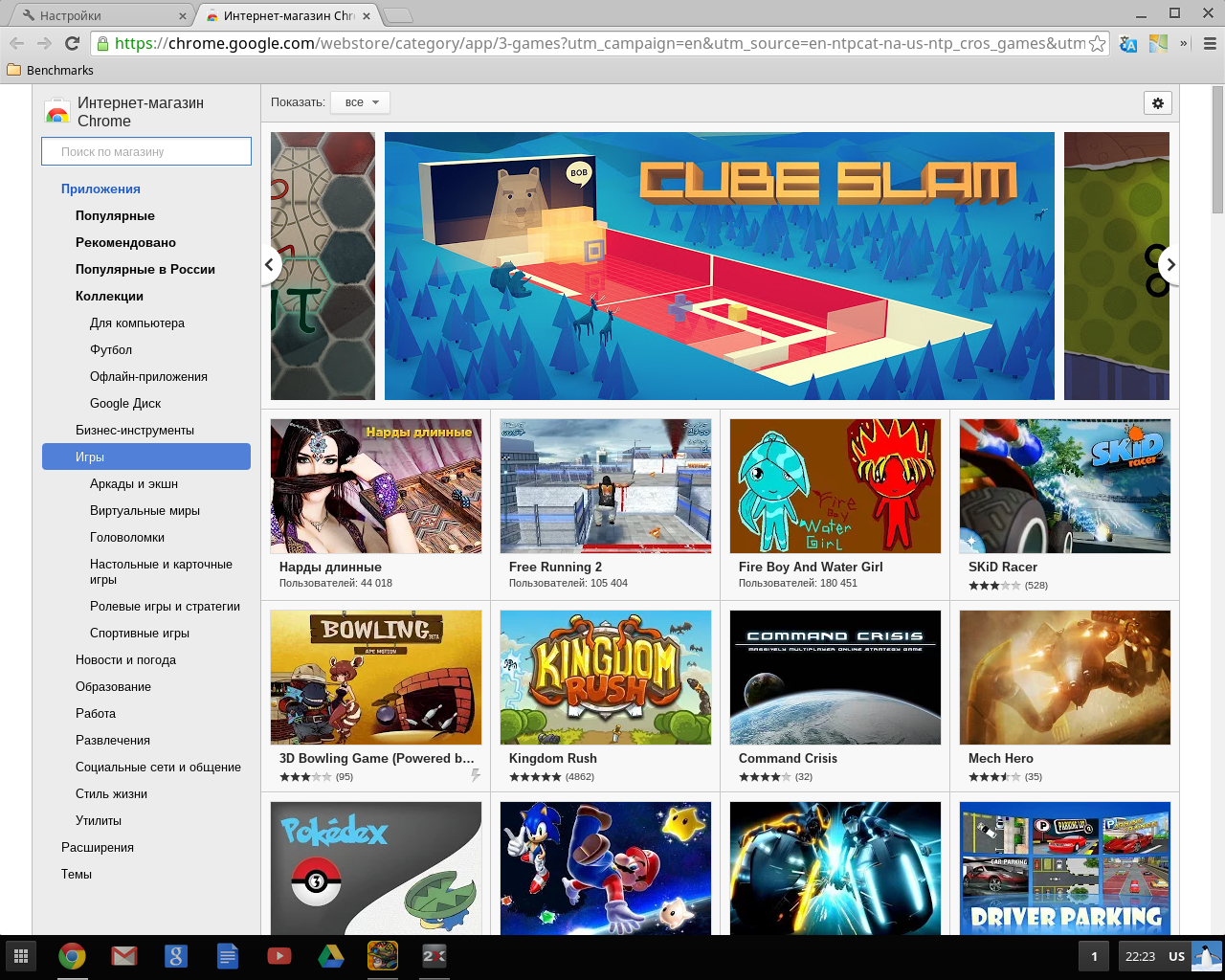Reload the page with the refresh icon

72,43
